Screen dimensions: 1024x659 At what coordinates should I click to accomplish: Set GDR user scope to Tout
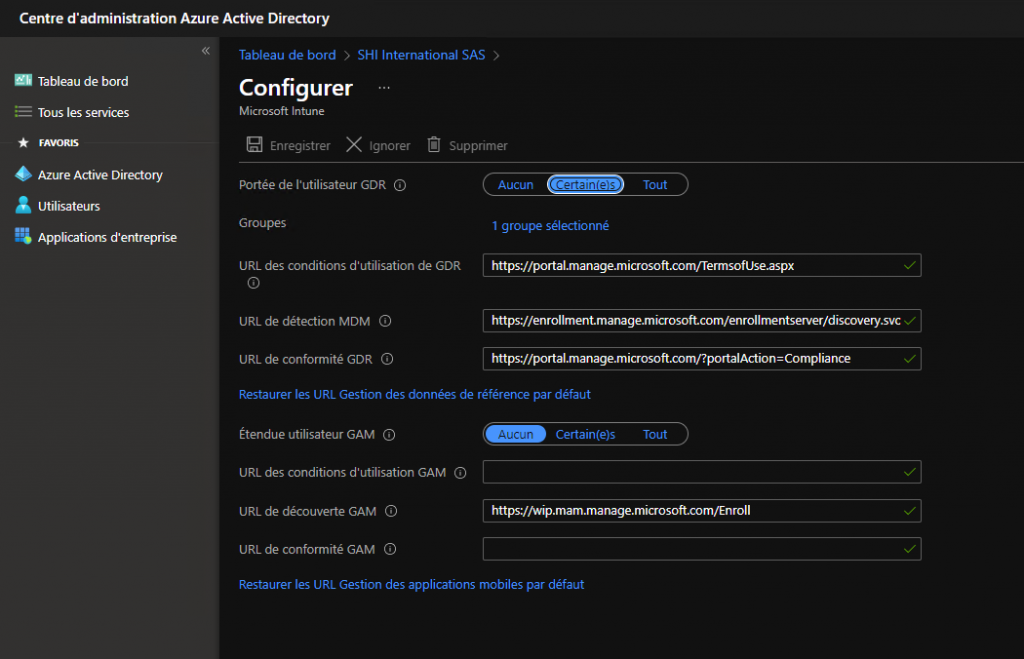[655, 185]
